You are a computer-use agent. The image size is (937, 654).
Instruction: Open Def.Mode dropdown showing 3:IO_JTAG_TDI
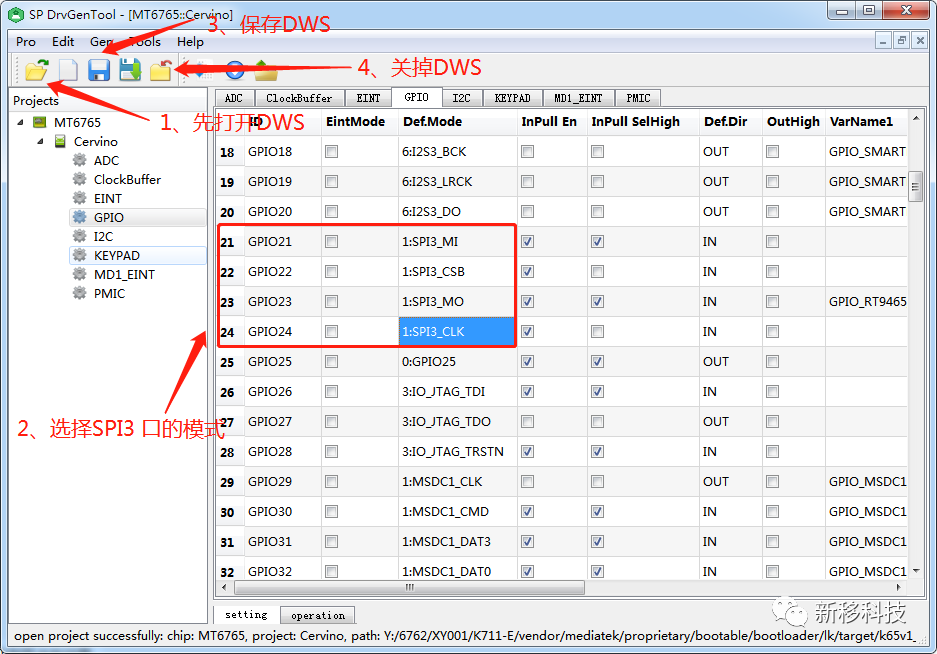[x=458, y=392]
